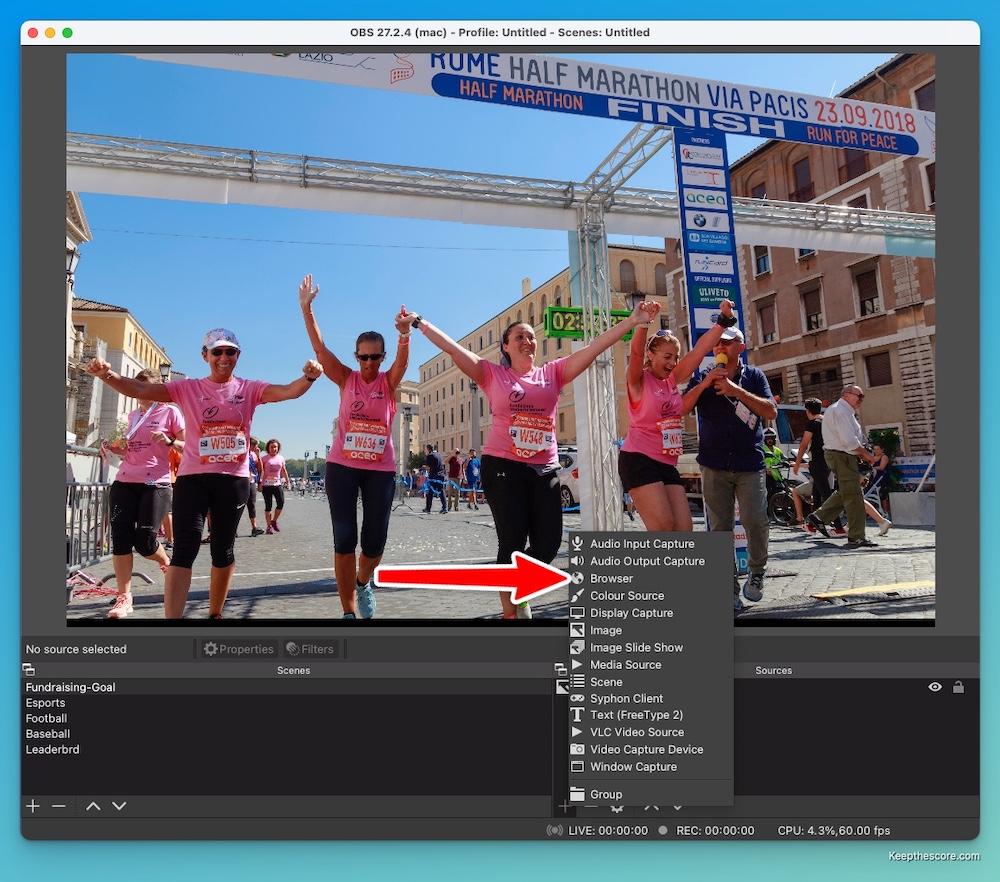
Task: Open source Properties
Action: pos(239,649)
